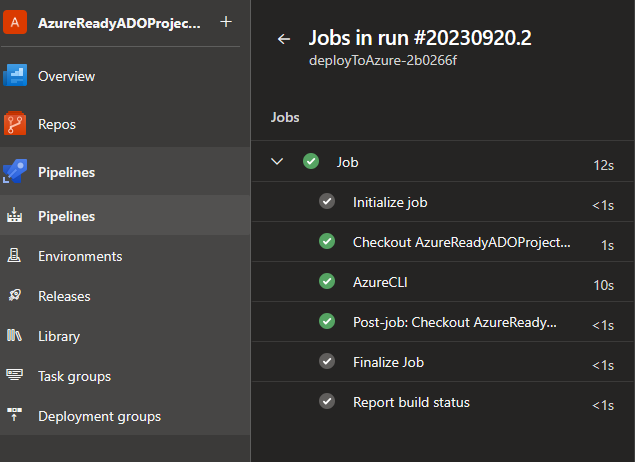Viewport: 635px width, 462px height.
Task: Select Pipelines sub-menu item label
Action: click(66, 216)
